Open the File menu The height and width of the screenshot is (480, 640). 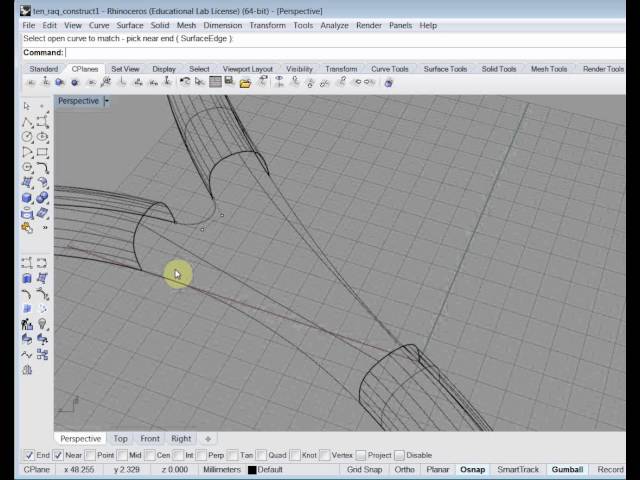pyautogui.click(x=29, y=25)
